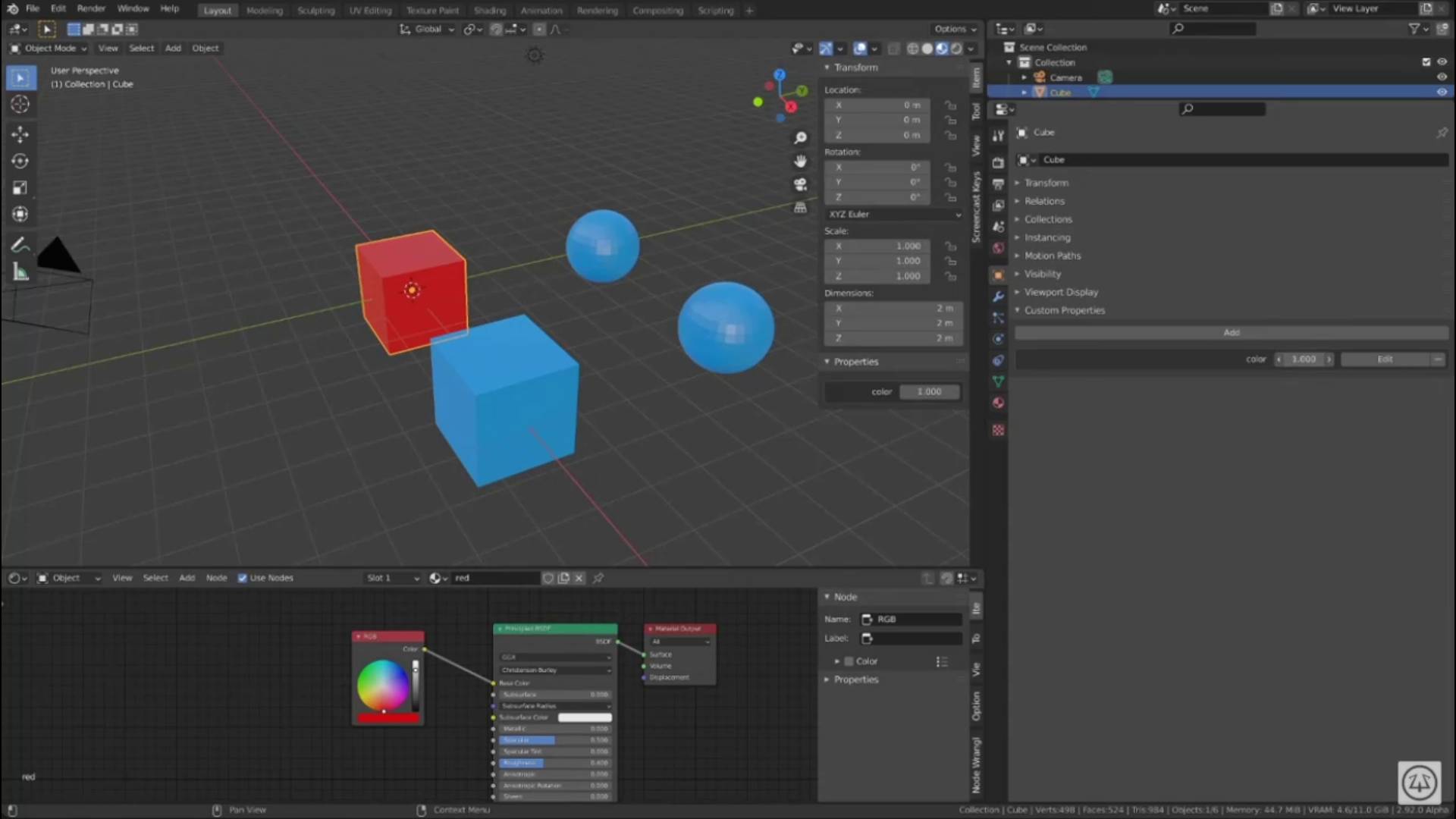Screen dimensions: 1456x819
Task: Activate the Scale tool
Action: pyautogui.click(x=20, y=187)
